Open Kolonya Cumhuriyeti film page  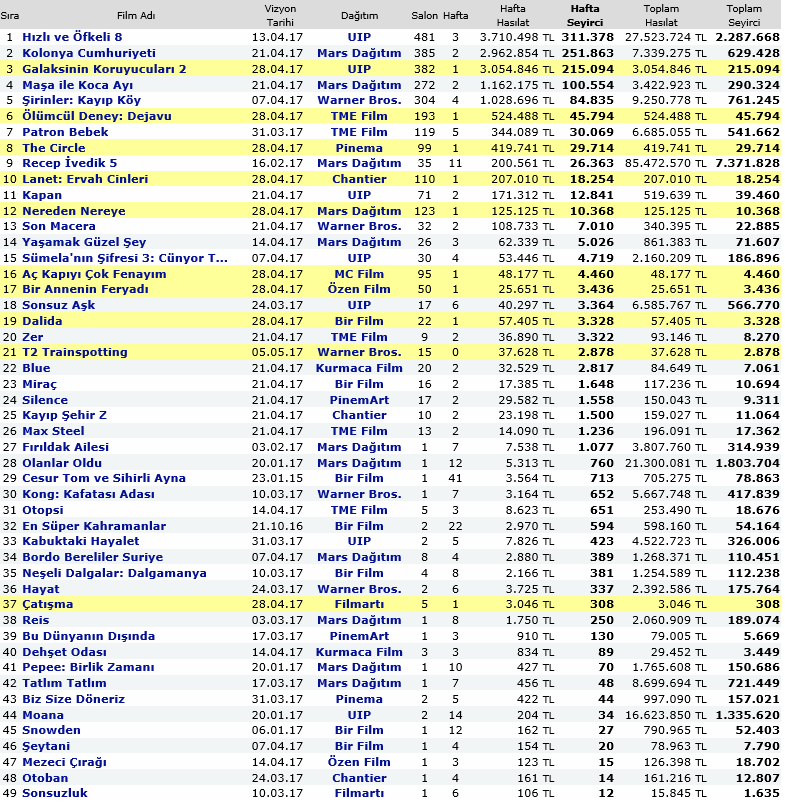click(x=89, y=53)
